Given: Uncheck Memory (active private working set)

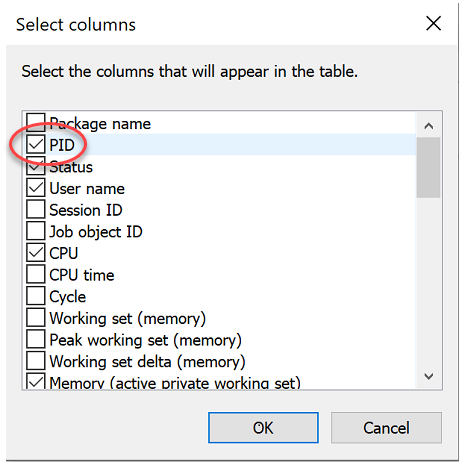Looking at the screenshot, I should (36, 381).
